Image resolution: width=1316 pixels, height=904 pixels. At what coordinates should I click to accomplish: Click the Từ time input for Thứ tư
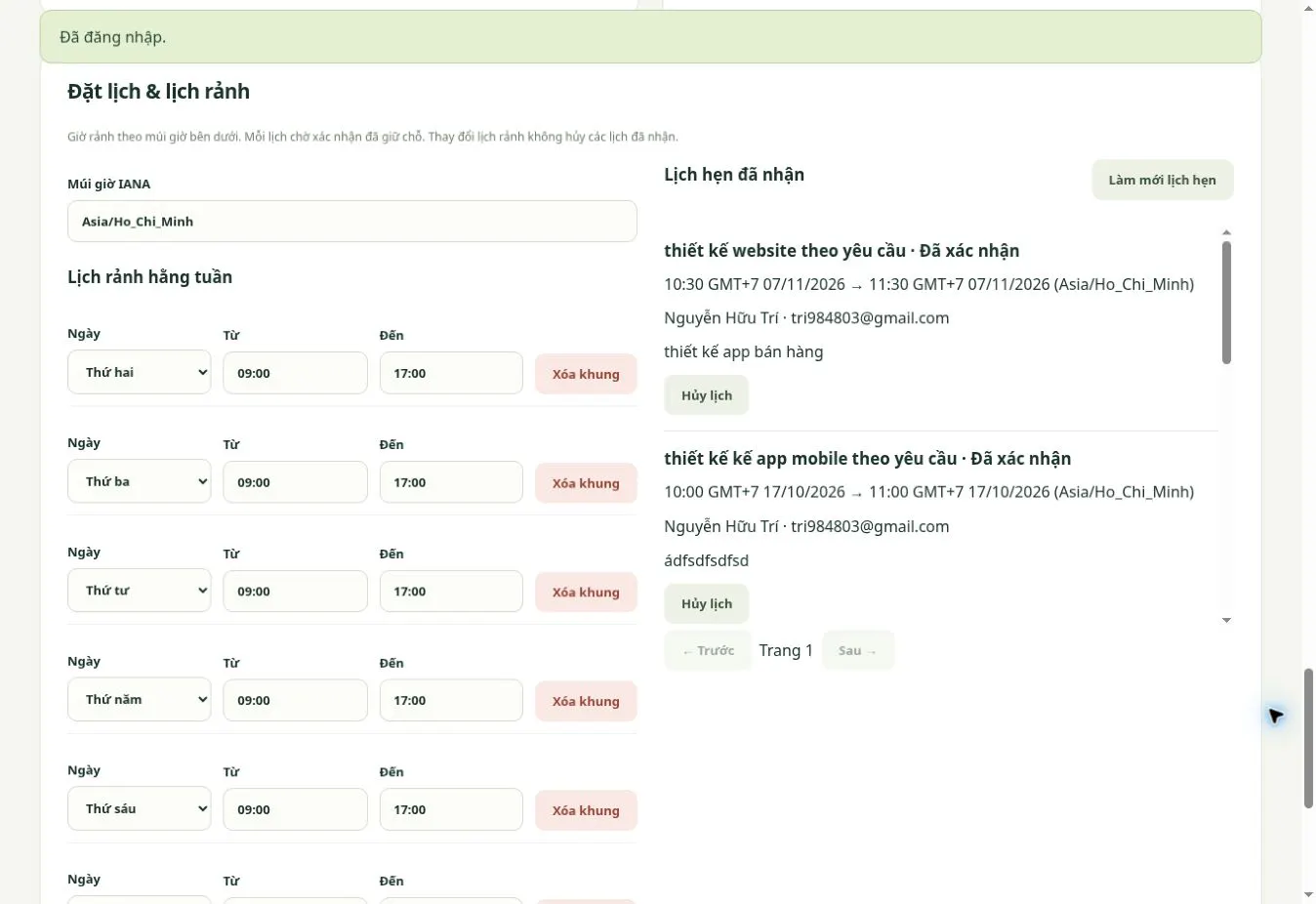point(295,592)
